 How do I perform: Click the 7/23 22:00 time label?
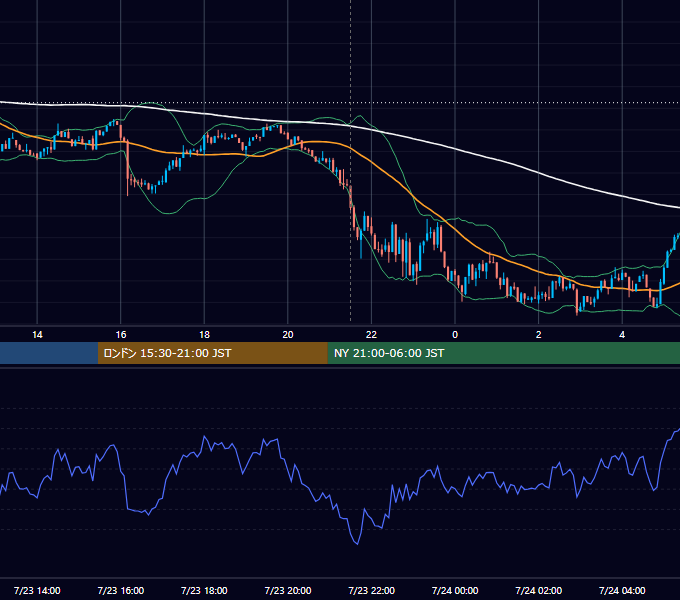click(x=371, y=590)
